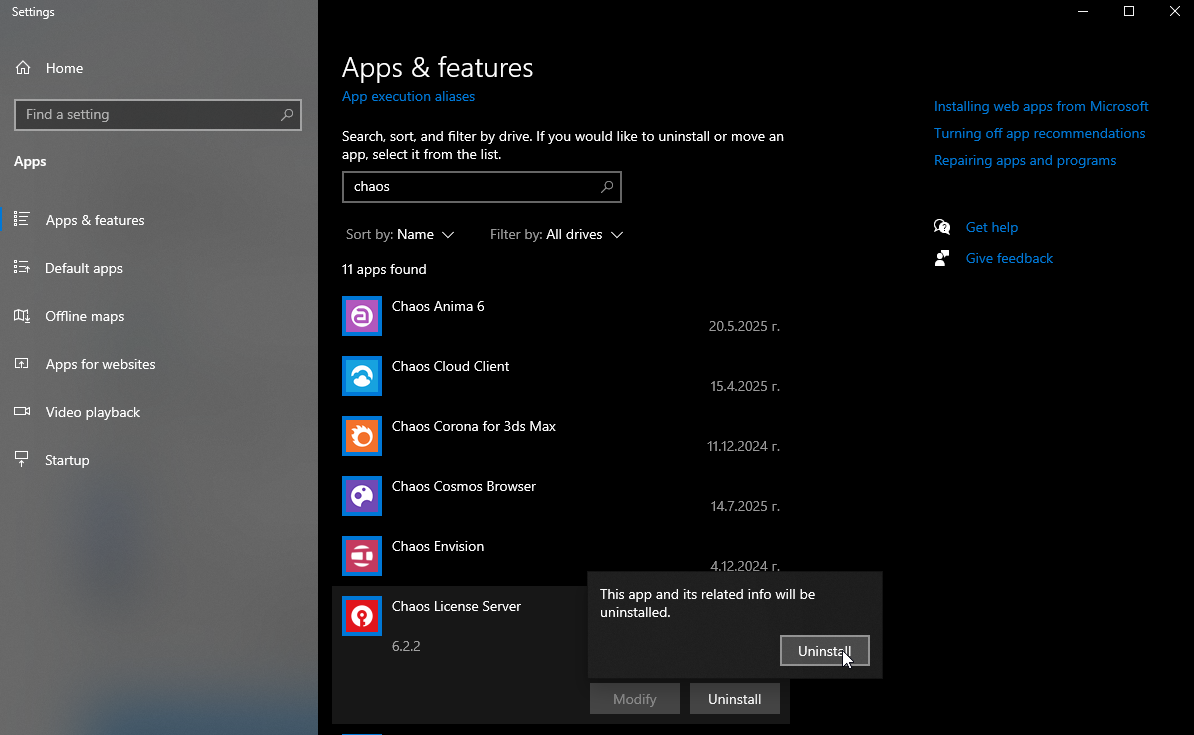Image resolution: width=1194 pixels, height=735 pixels.
Task: Open Repairing apps and programs link
Action: click(x=1025, y=161)
